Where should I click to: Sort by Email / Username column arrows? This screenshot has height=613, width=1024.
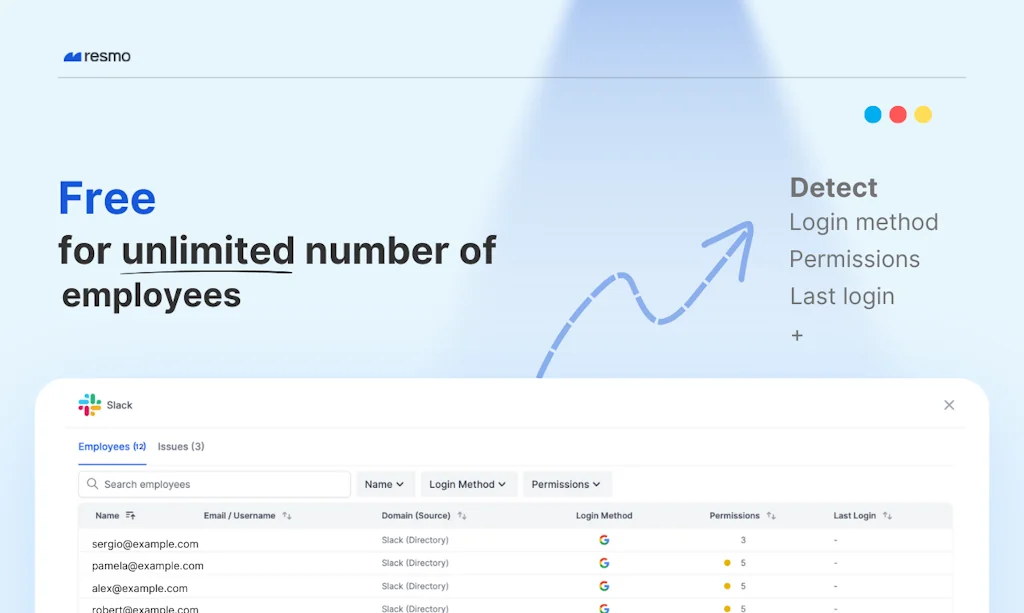click(287, 516)
